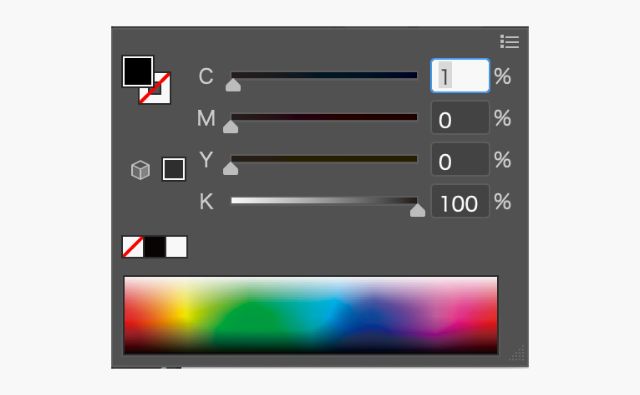This screenshot has height=395, width=640.
Task: Open the Color panel flyout menu
Action: pos(509,42)
